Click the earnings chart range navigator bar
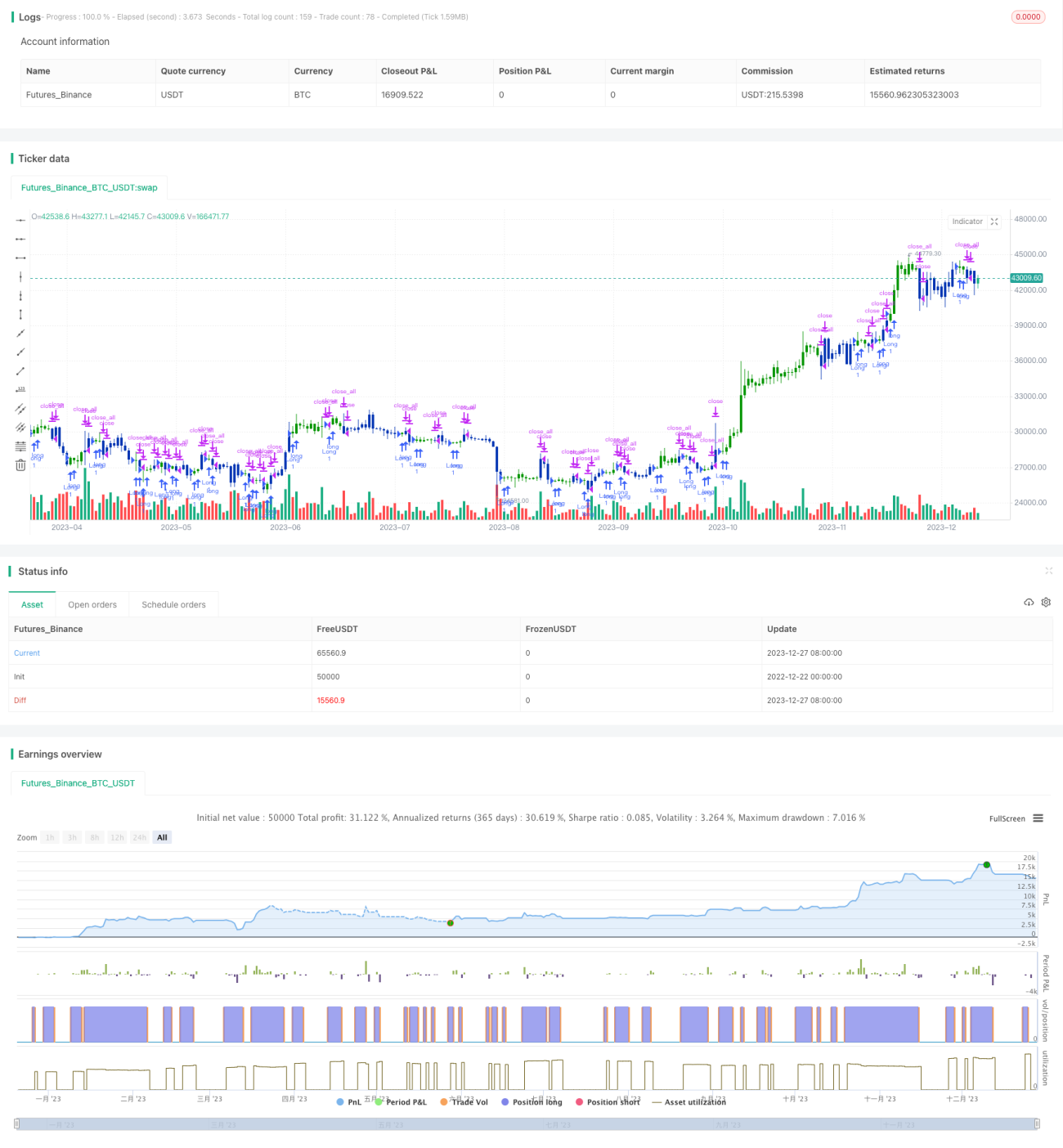 (x=527, y=1124)
